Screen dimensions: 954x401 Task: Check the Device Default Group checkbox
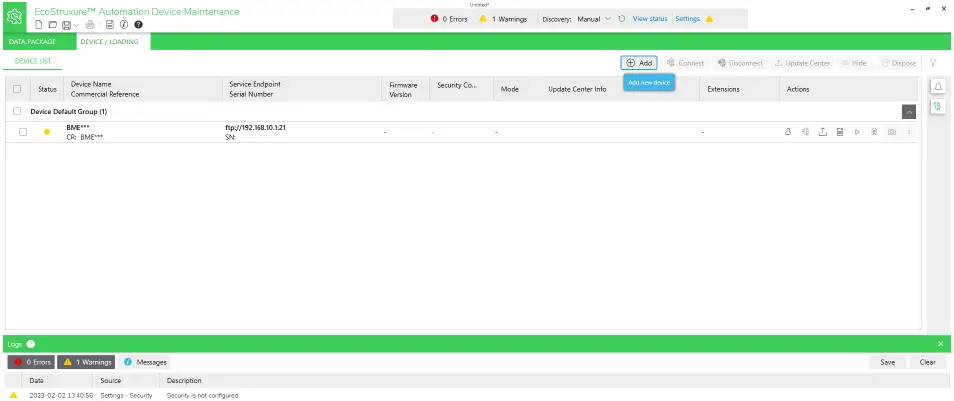click(17, 111)
